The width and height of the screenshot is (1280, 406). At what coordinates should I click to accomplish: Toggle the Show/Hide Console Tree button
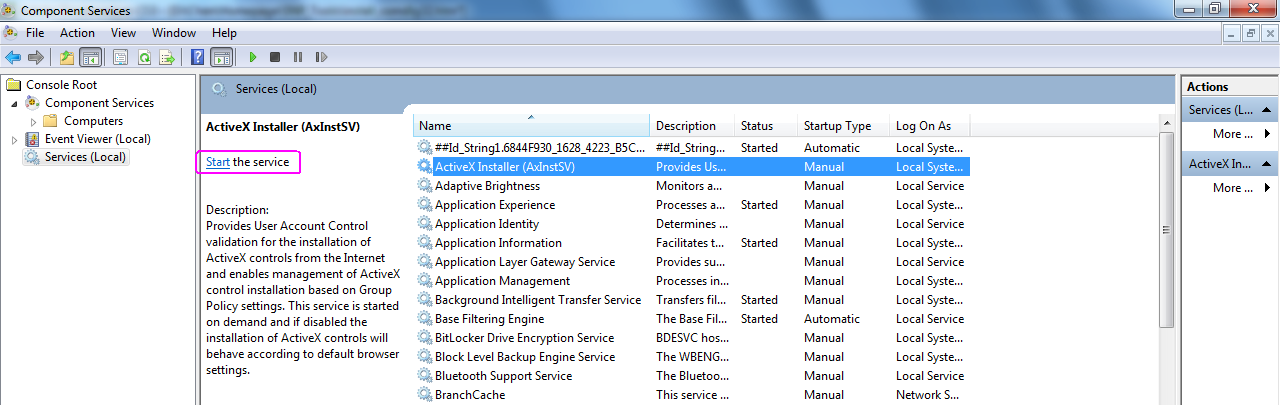click(90, 58)
